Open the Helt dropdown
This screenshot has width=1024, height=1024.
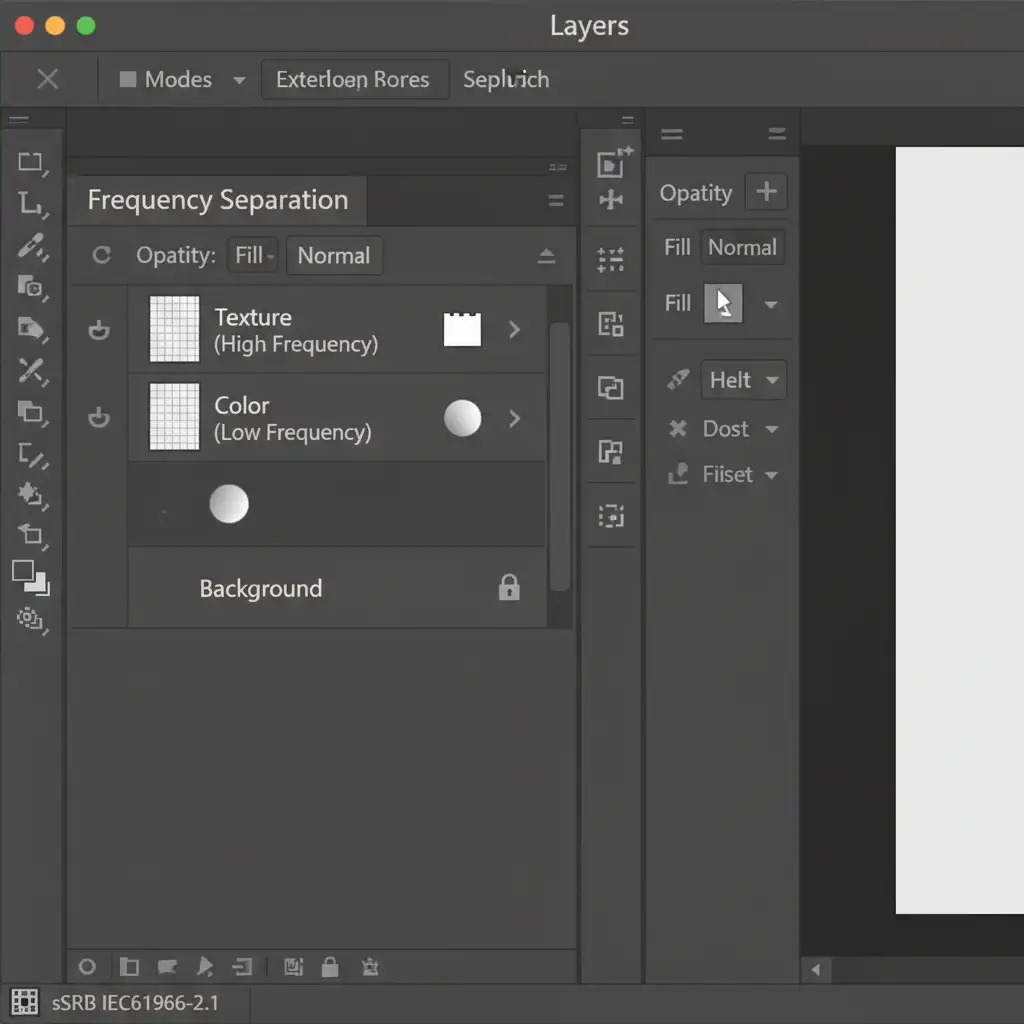click(743, 380)
